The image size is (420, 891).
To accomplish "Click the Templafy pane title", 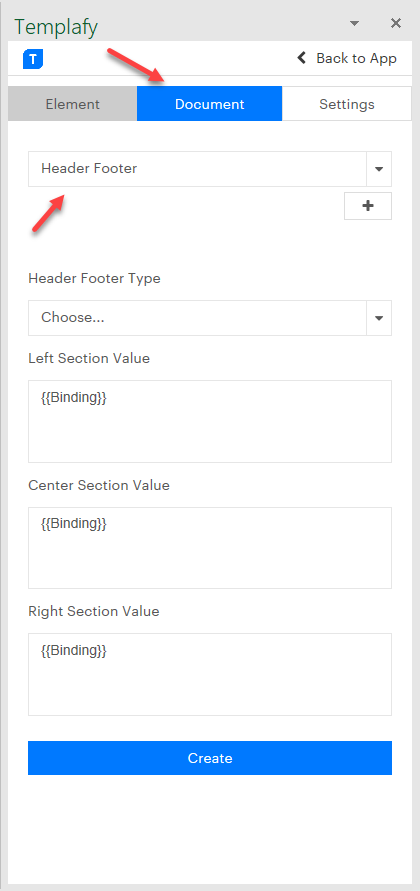I will [x=56, y=26].
